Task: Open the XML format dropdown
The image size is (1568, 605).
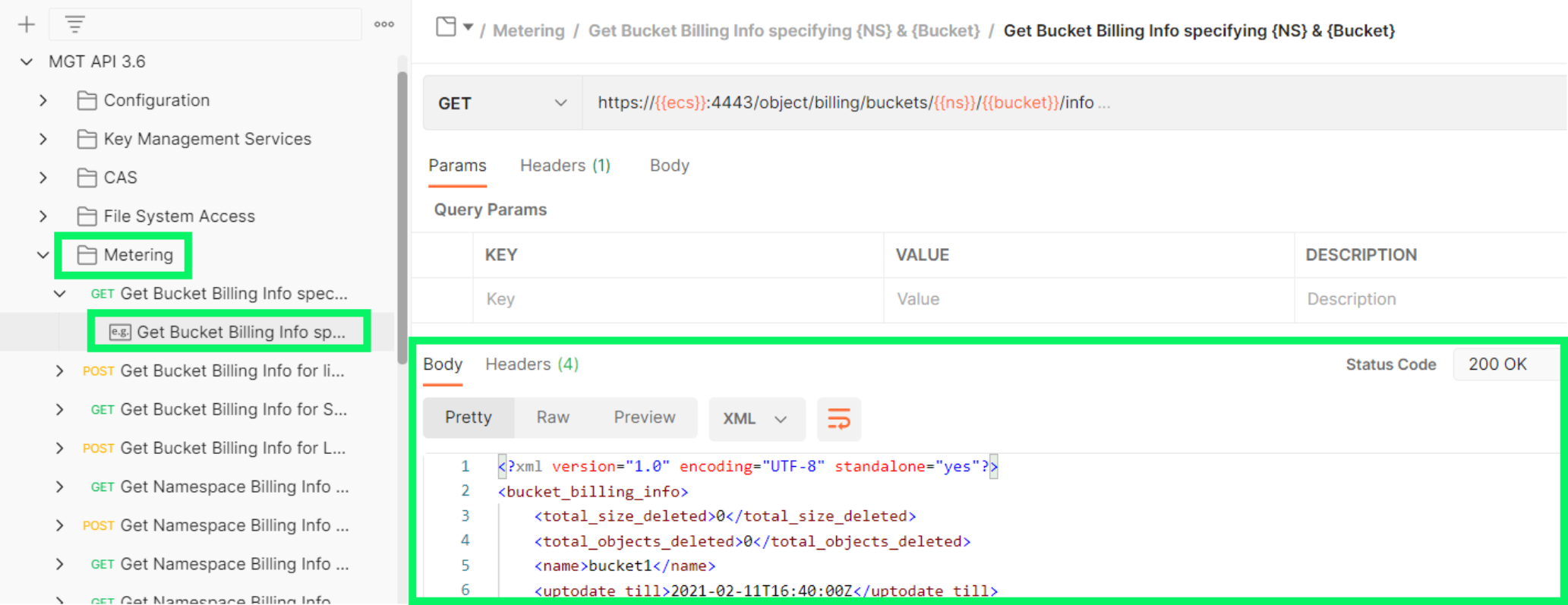Action: (x=756, y=418)
